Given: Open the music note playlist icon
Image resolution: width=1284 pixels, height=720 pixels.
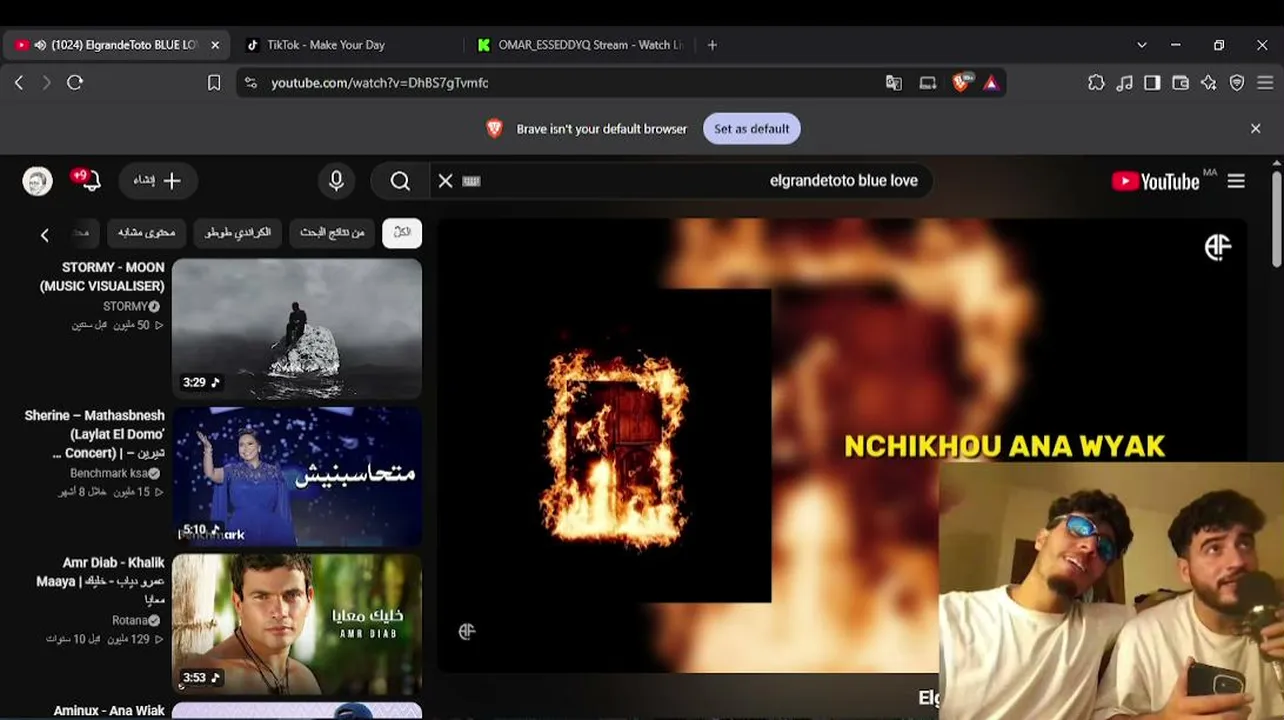Looking at the screenshot, I should (1125, 83).
